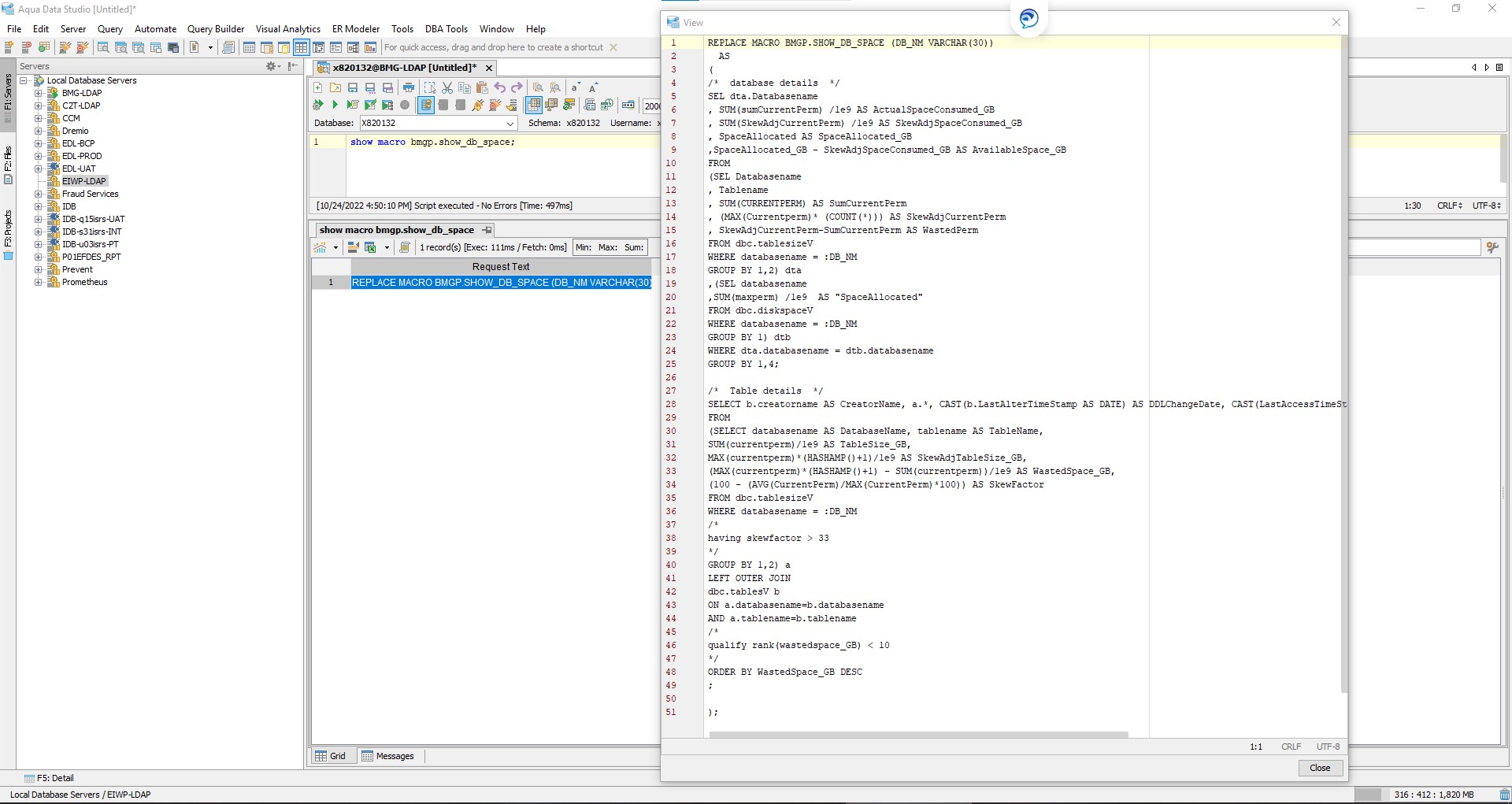Click the Servers panel gear settings icon
This screenshot has height=804, width=1512.
272,66
